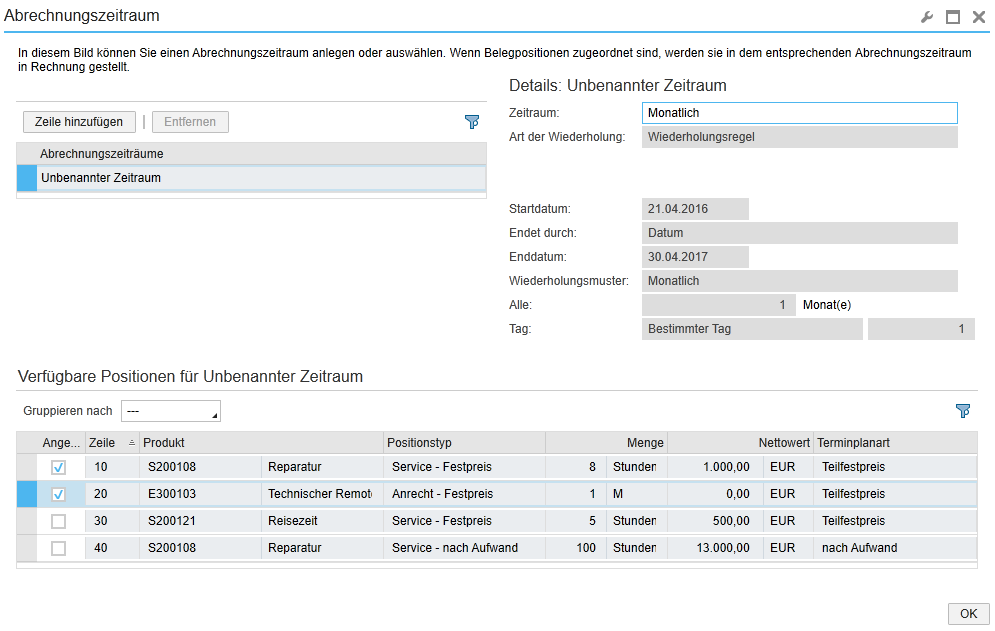
Task: Click the quantity 100 cell
Action: pos(576,548)
